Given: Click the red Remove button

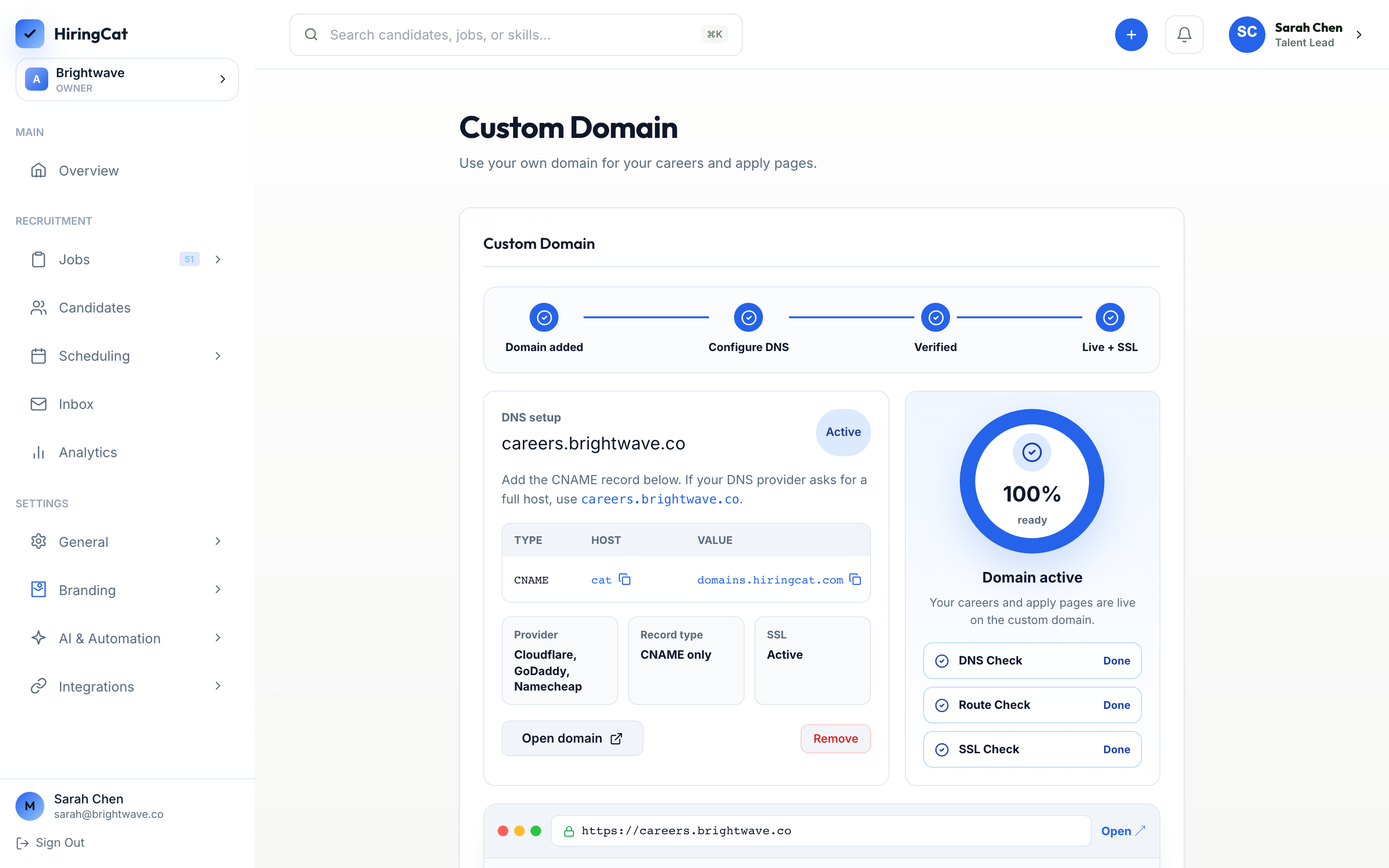Looking at the screenshot, I should pos(836,739).
